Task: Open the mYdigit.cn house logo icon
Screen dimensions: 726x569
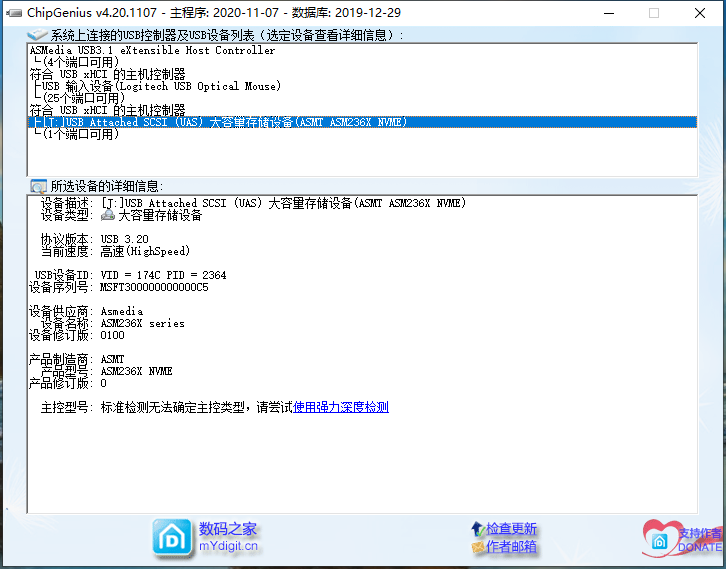Action: pos(172,538)
